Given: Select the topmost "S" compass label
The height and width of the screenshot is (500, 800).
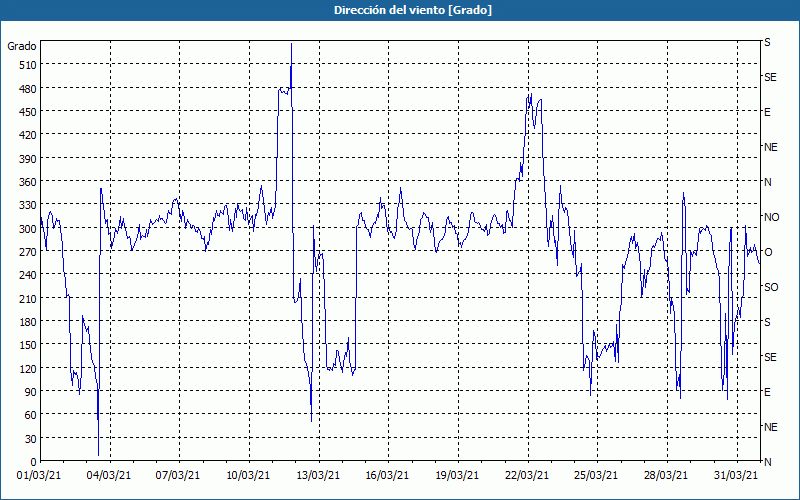Looking at the screenshot, I should (x=767, y=42).
